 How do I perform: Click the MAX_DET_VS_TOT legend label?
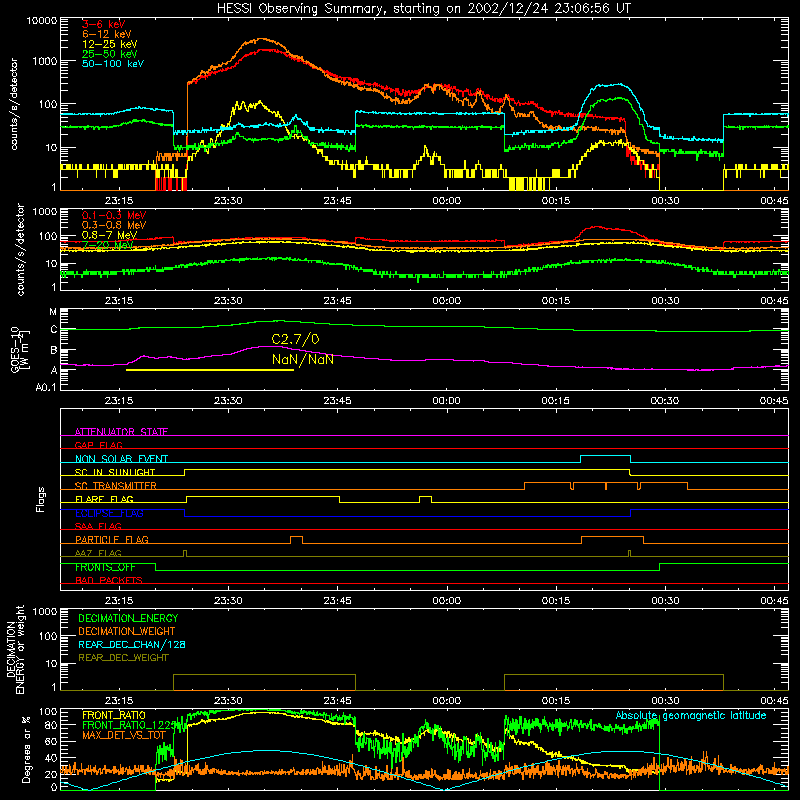tap(124, 735)
